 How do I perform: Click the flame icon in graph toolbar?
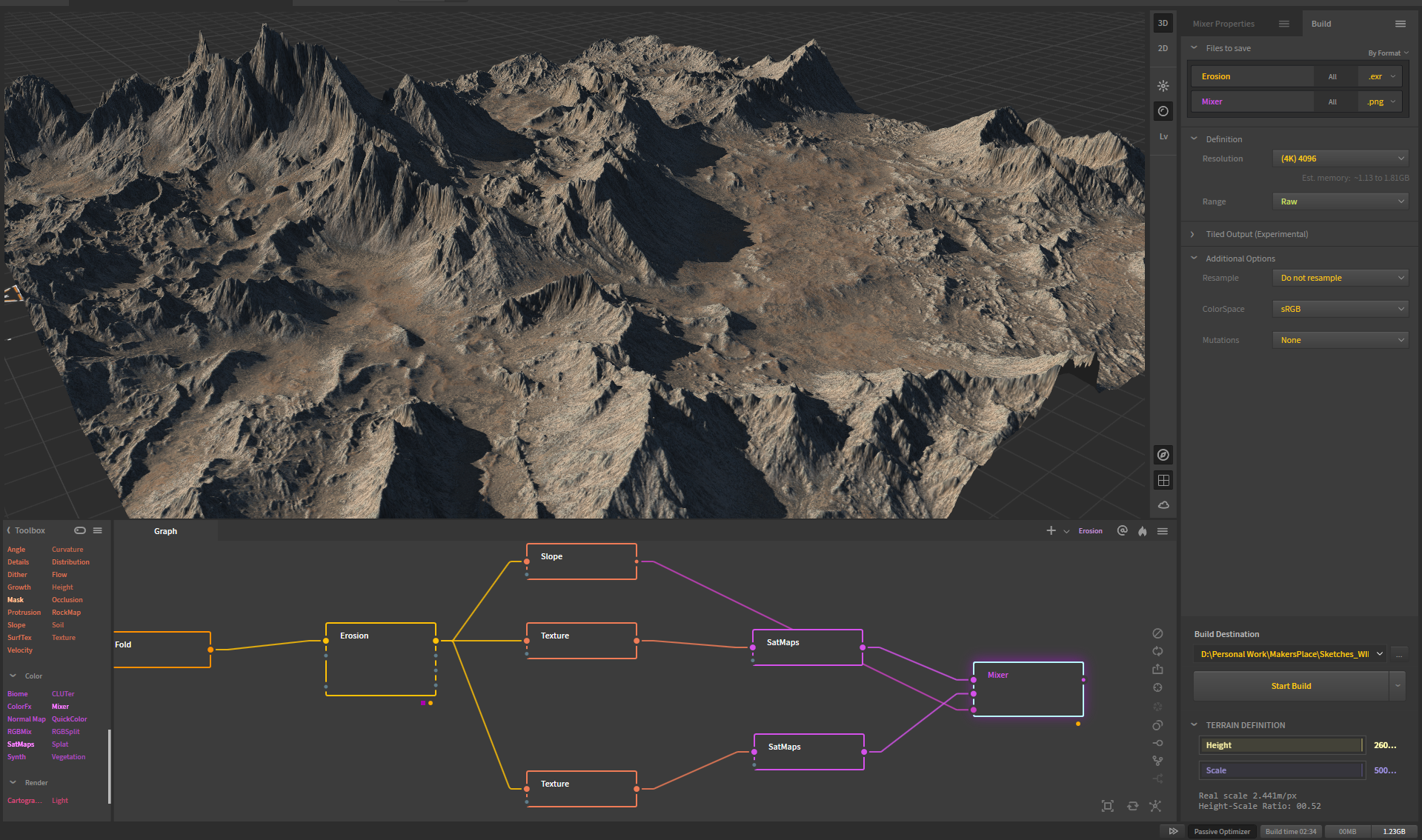[x=1142, y=530]
